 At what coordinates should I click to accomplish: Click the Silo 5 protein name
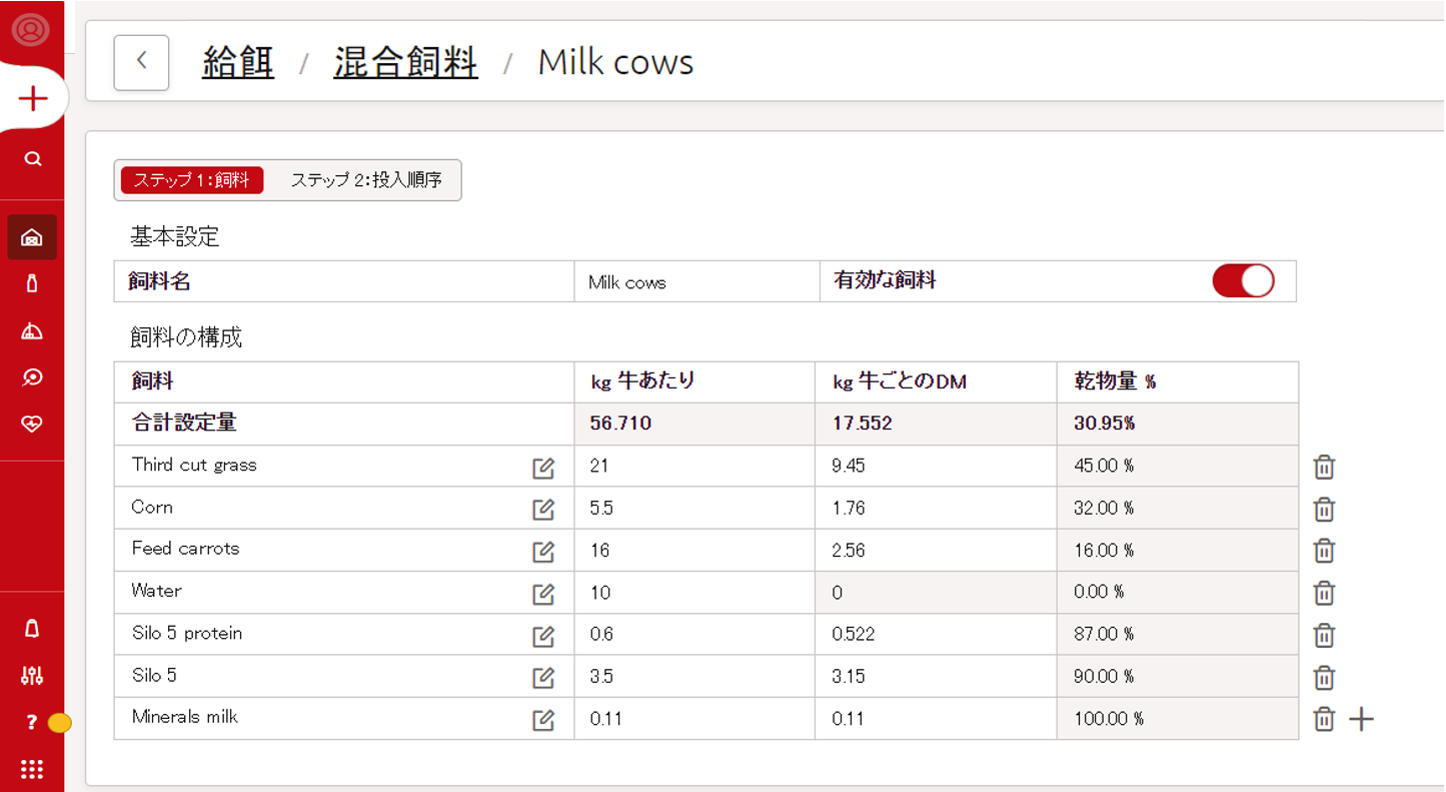pyautogui.click(x=187, y=633)
